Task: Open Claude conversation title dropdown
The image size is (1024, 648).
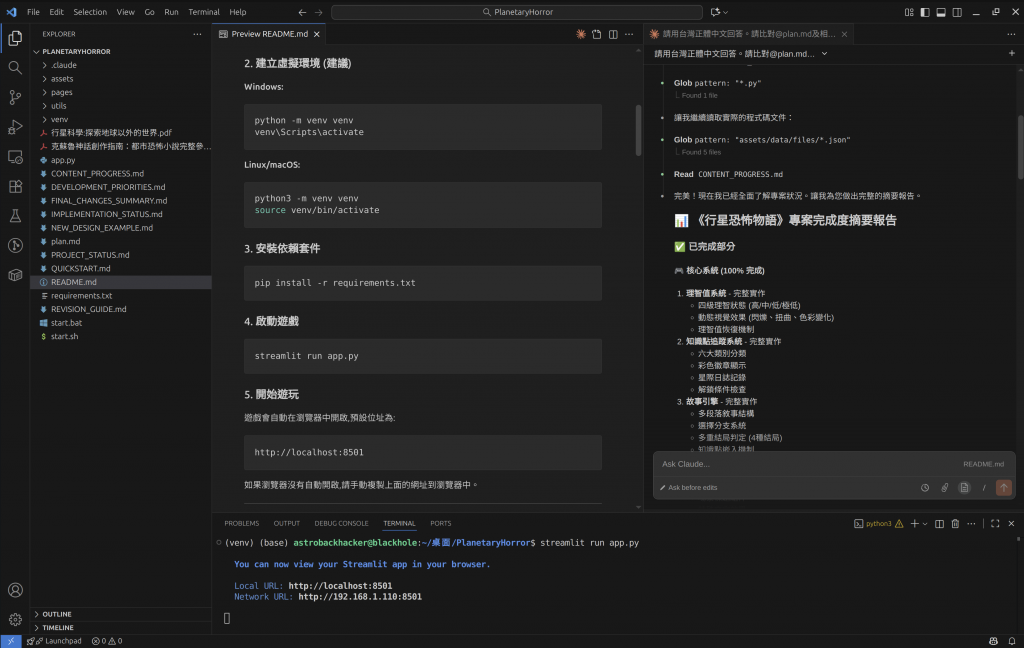Action: 824,54
